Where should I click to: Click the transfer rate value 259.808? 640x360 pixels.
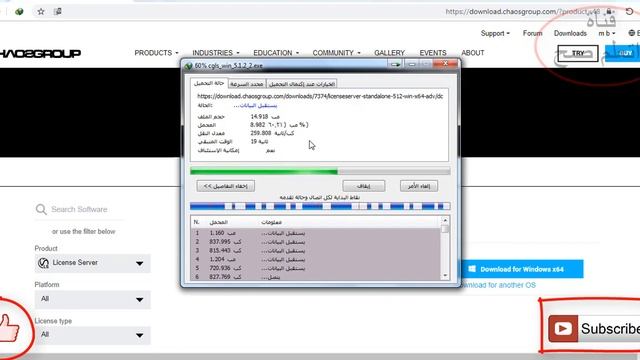261,133
